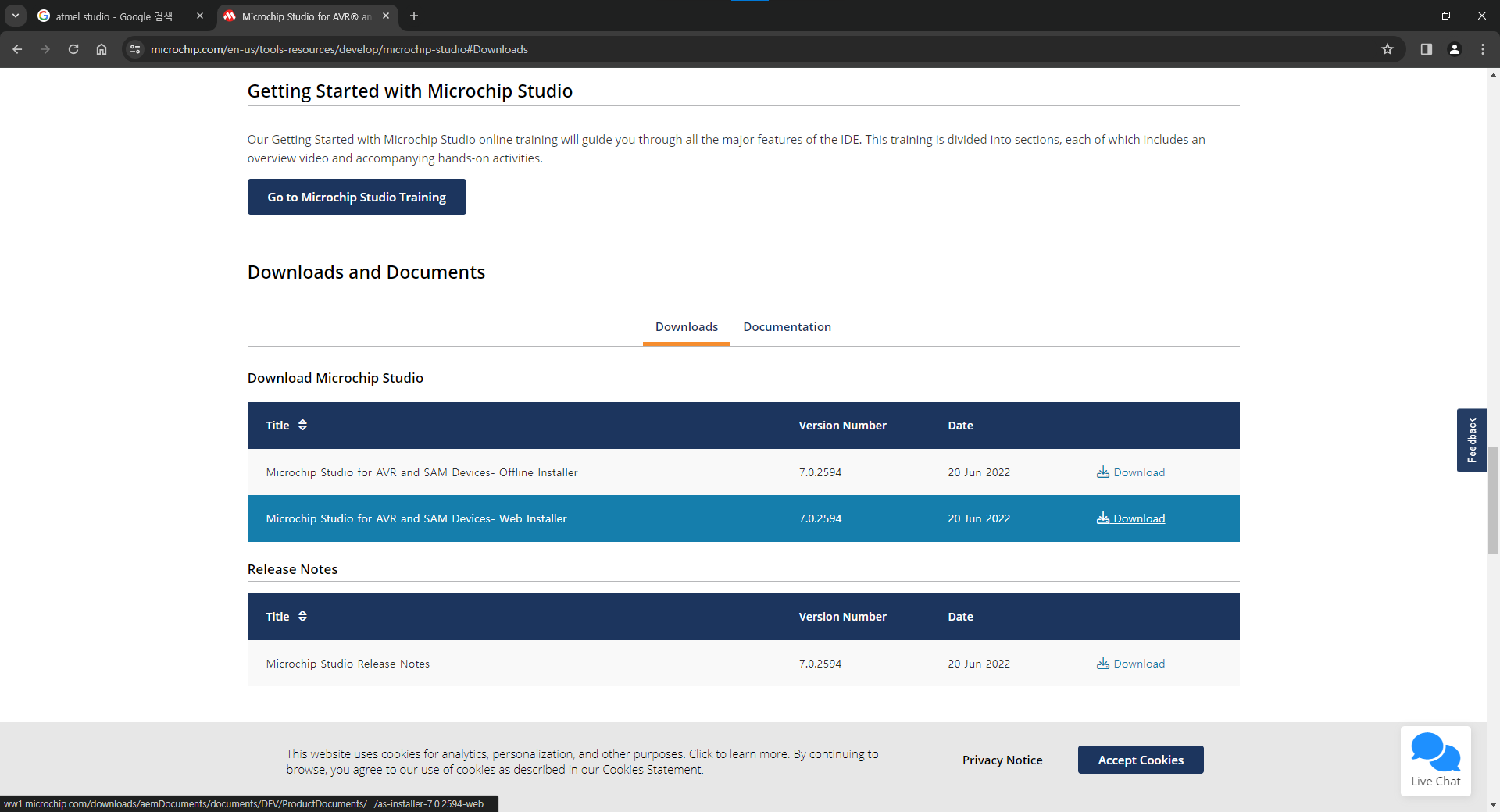The width and height of the screenshot is (1500, 812).
Task: Bookmark this page with the star icon
Action: click(x=1387, y=49)
